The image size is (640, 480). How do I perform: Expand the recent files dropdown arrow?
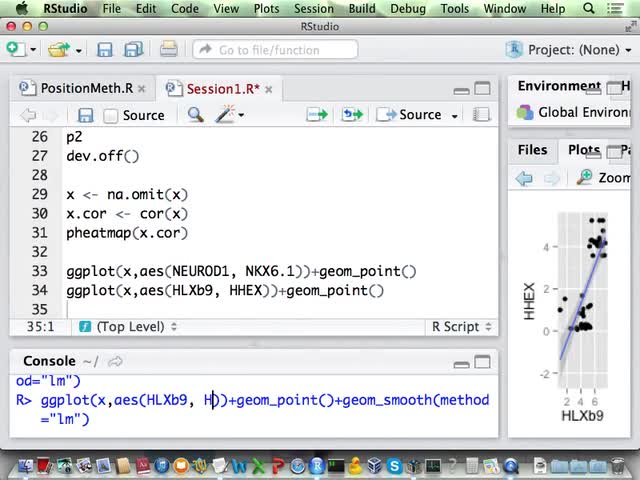click(x=78, y=51)
